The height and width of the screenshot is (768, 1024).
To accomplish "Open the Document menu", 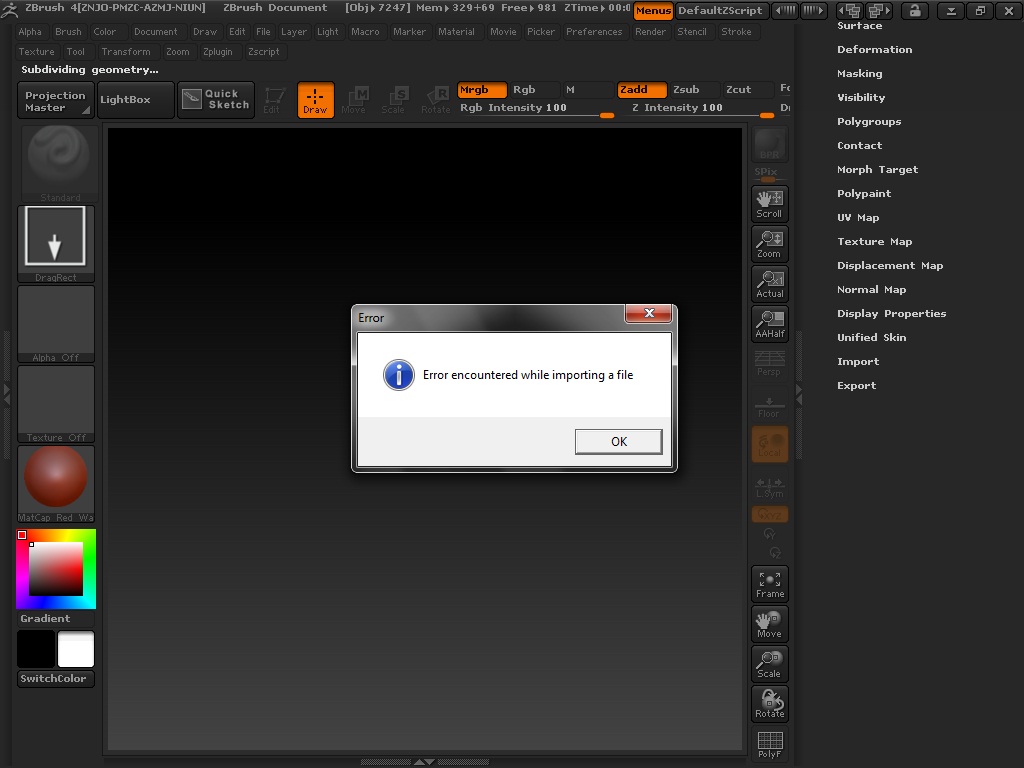I will tap(155, 31).
